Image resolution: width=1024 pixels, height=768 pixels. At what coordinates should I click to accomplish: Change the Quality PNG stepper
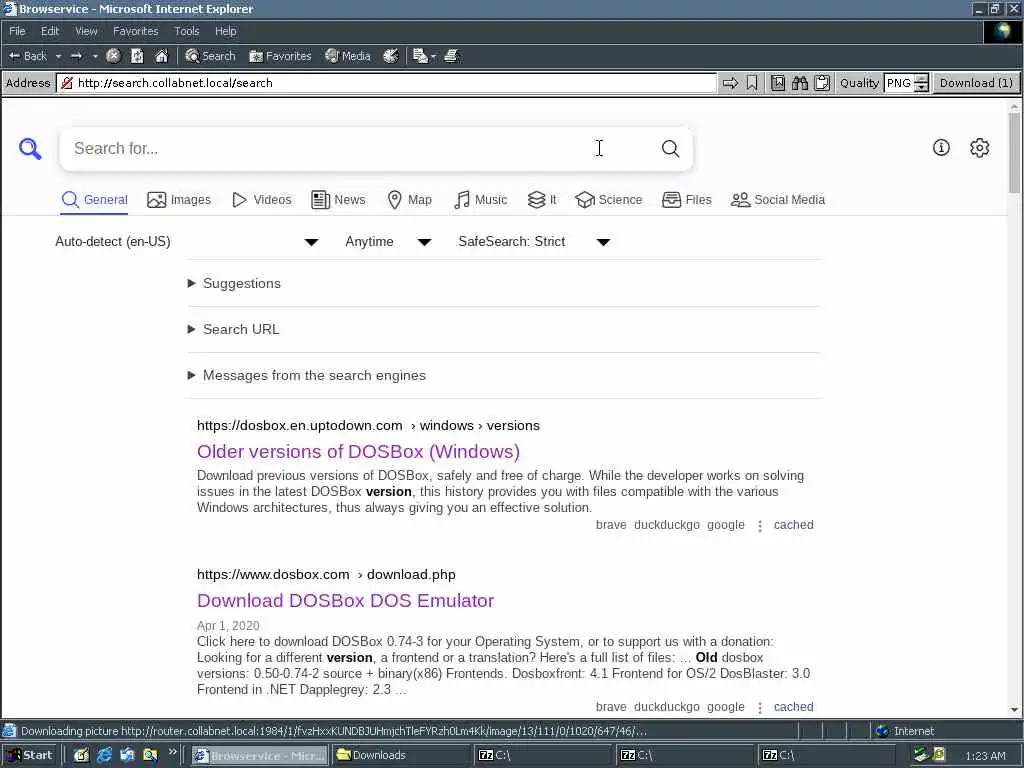click(921, 83)
